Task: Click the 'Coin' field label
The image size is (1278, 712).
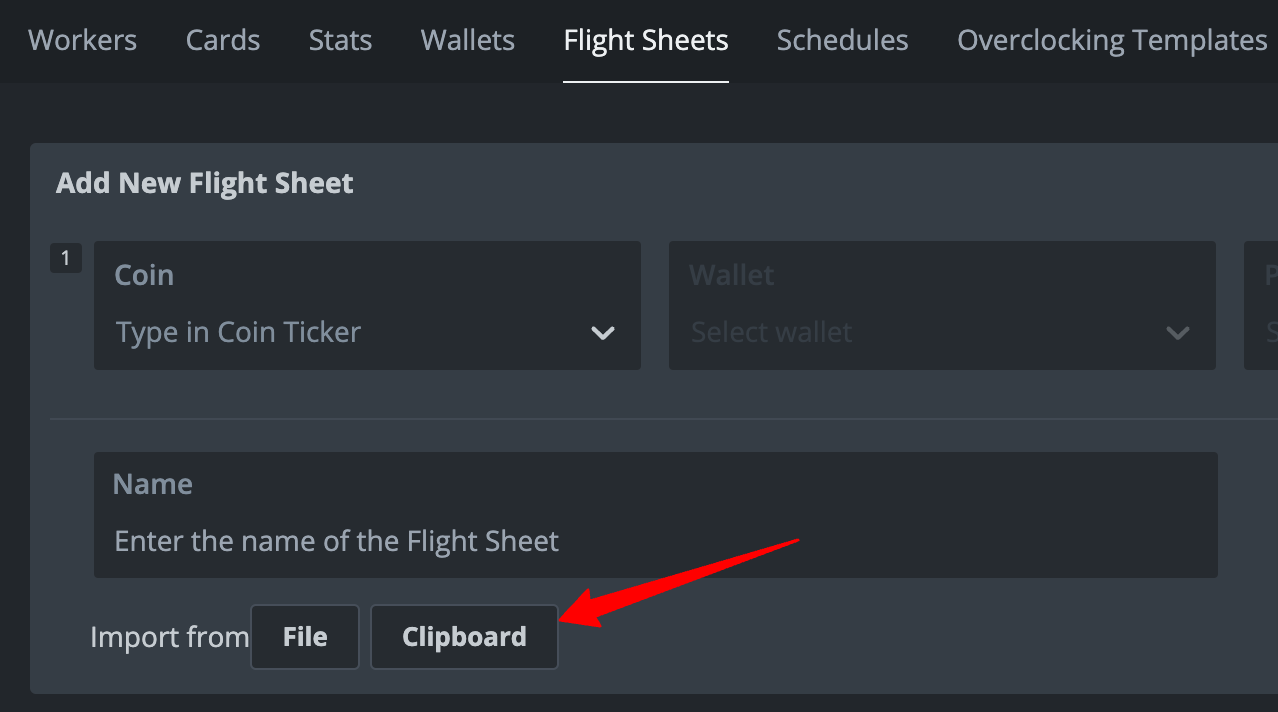Action: (144, 275)
